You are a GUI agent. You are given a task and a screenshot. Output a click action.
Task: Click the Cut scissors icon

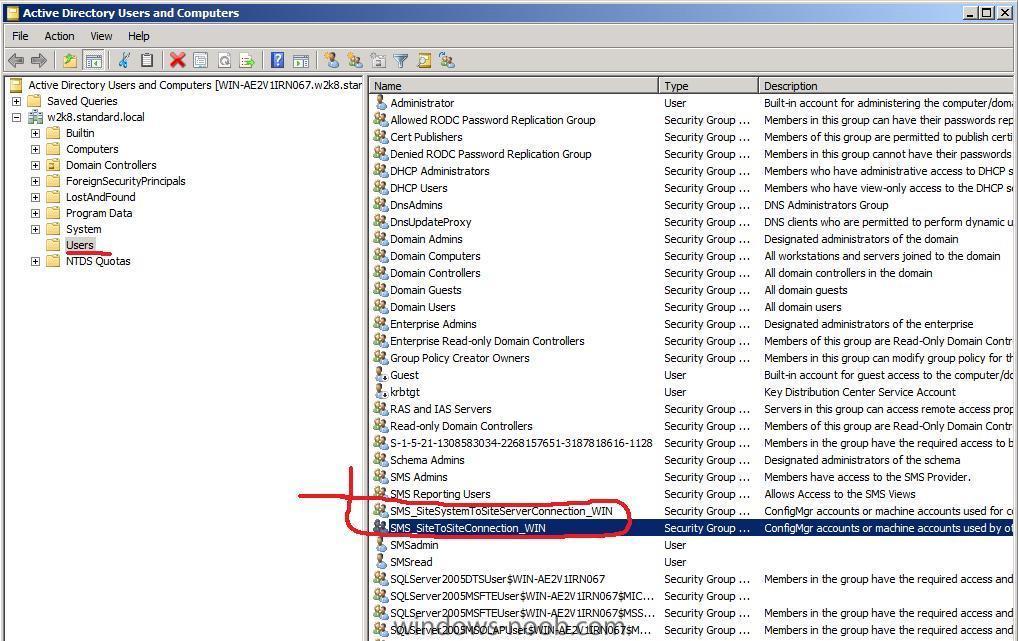click(123, 61)
